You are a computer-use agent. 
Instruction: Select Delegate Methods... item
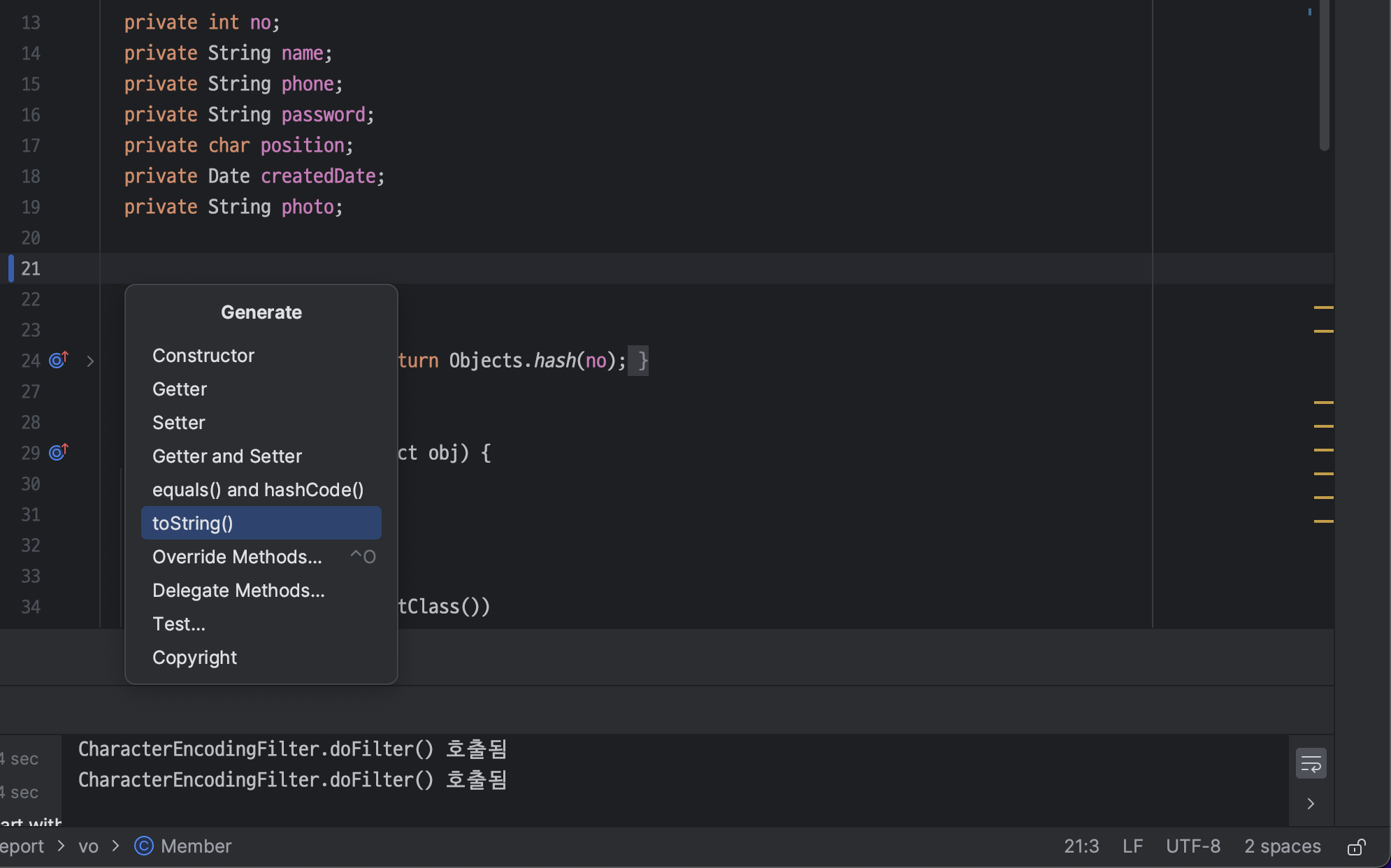(x=238, y=591)
